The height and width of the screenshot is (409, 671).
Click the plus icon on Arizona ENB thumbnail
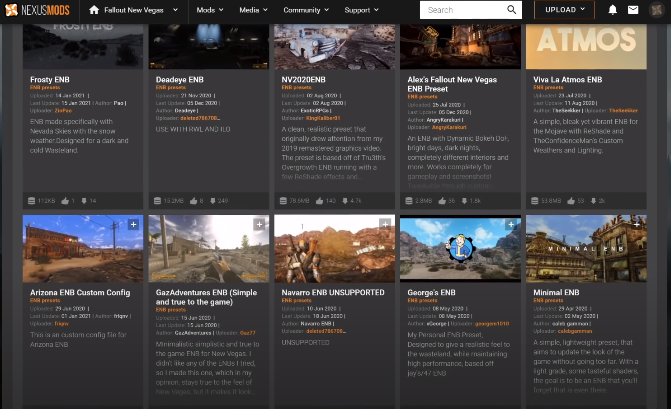pos(134,225)
